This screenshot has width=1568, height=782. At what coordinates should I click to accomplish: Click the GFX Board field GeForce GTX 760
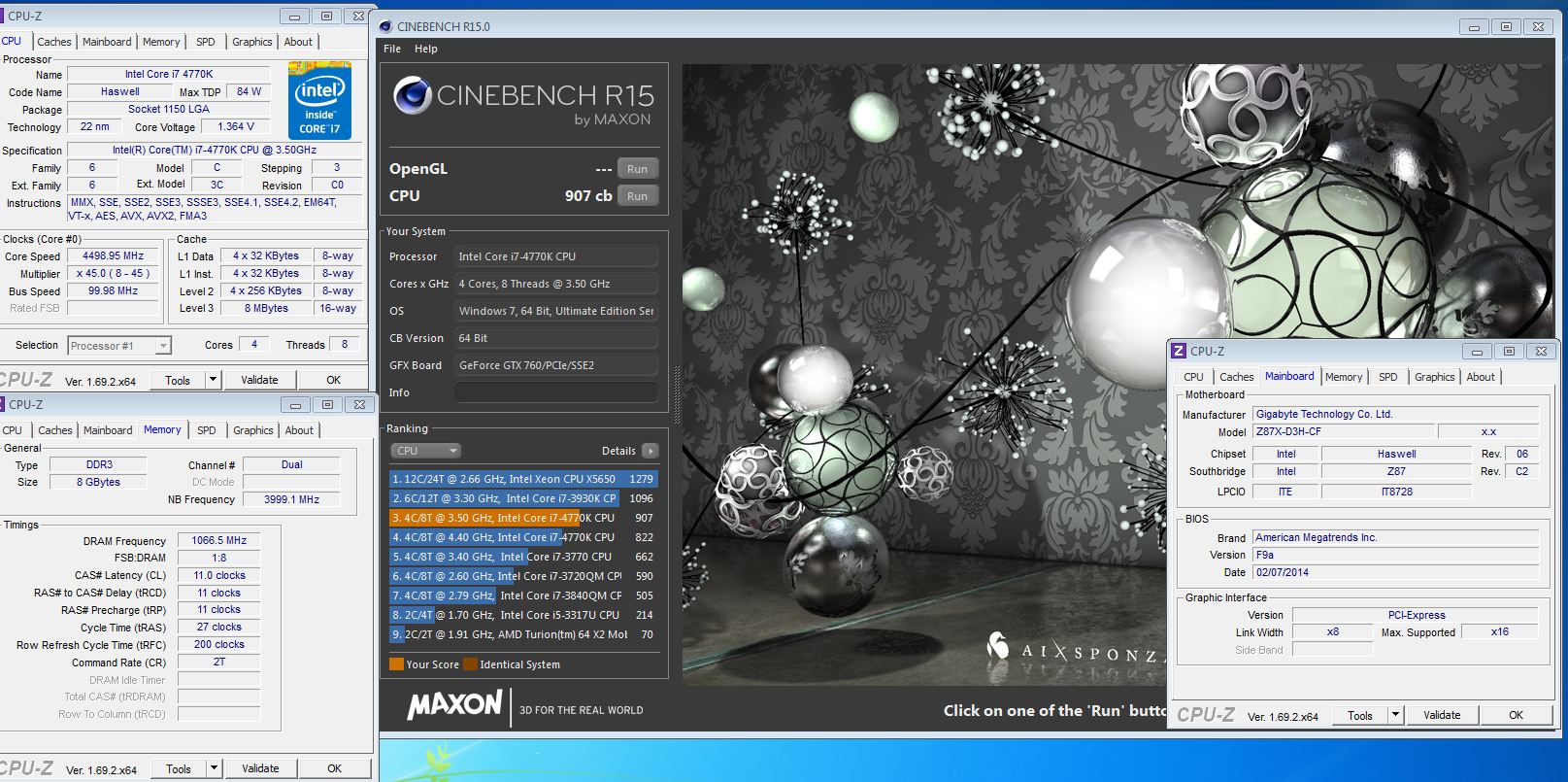pos(556,365)
